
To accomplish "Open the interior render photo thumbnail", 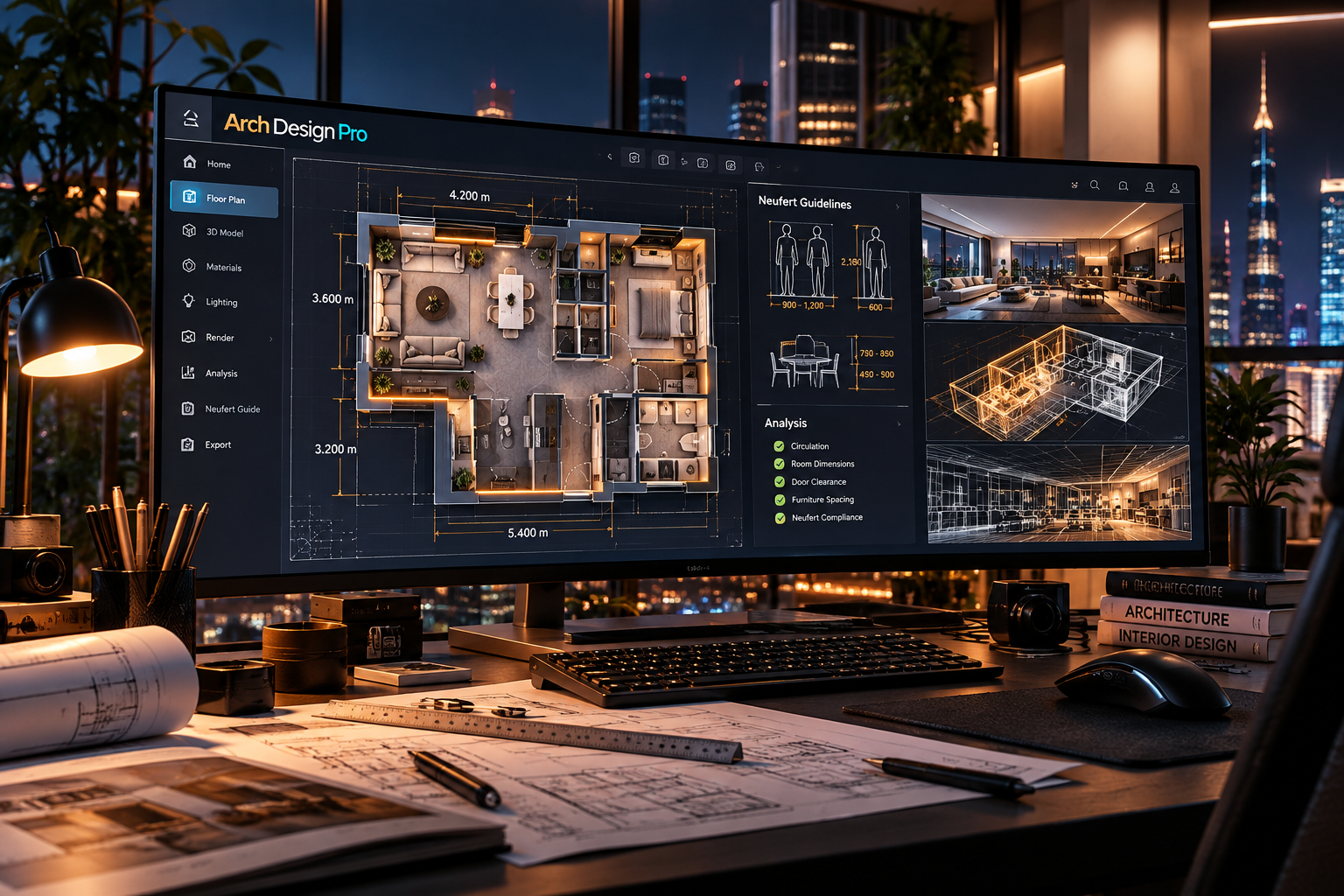I will click(1053, 258).
